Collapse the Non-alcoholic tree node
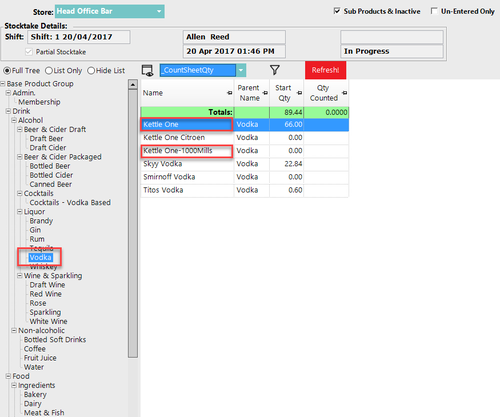The image size is (500, 417). coord(14,330)
